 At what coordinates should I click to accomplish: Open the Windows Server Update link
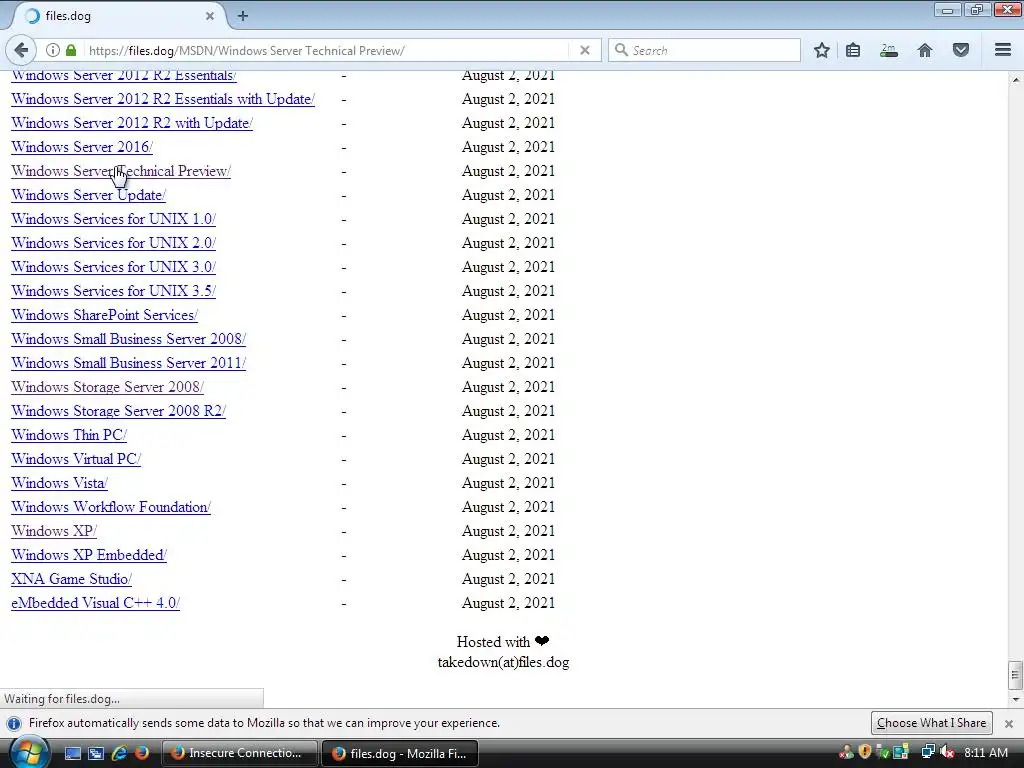pos(88,195)
